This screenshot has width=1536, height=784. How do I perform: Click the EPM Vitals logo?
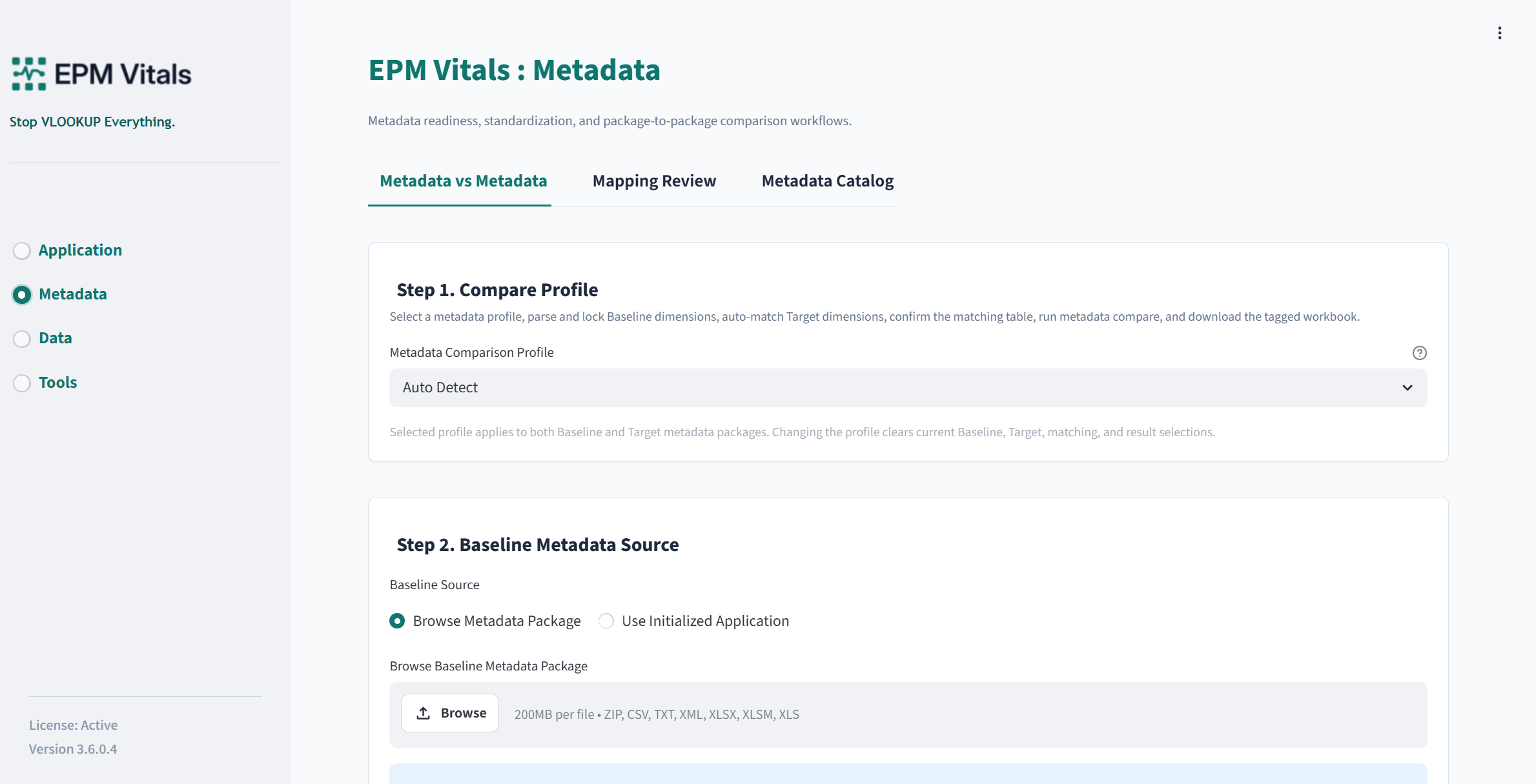101,74
